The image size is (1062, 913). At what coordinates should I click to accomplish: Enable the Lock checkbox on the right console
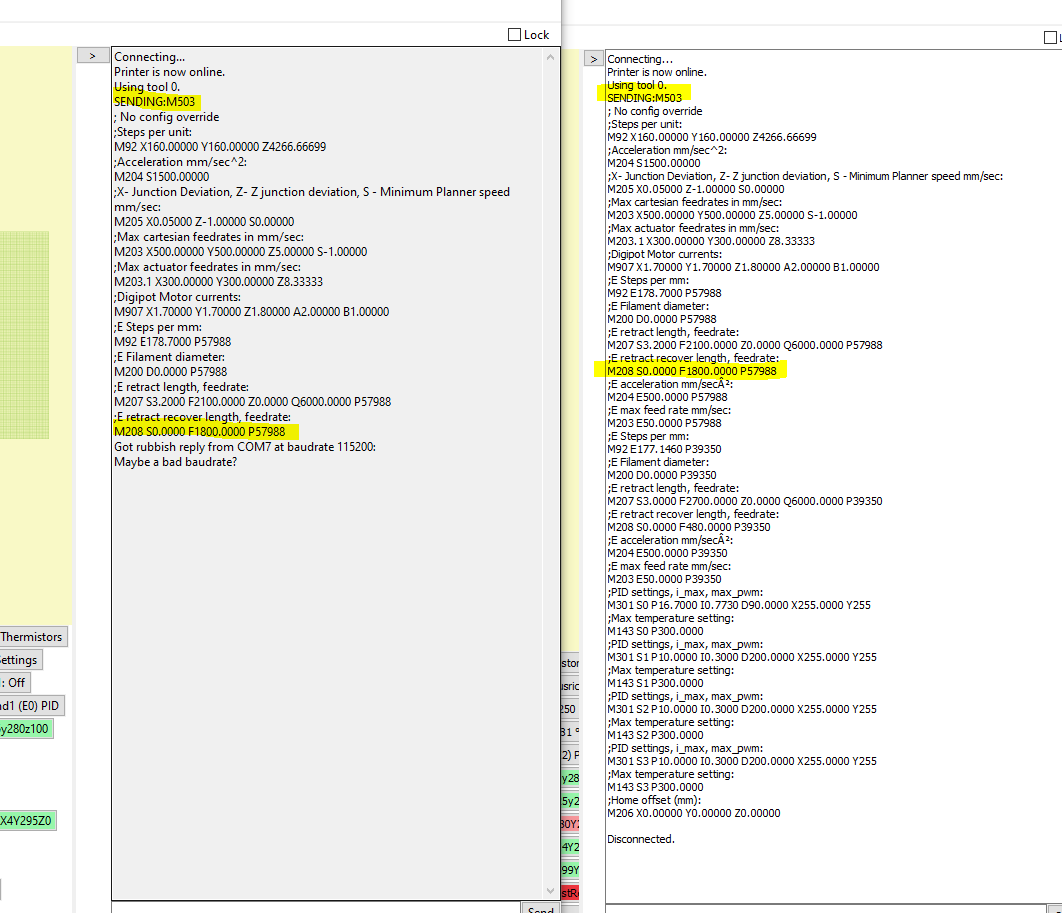point(1051,36)
